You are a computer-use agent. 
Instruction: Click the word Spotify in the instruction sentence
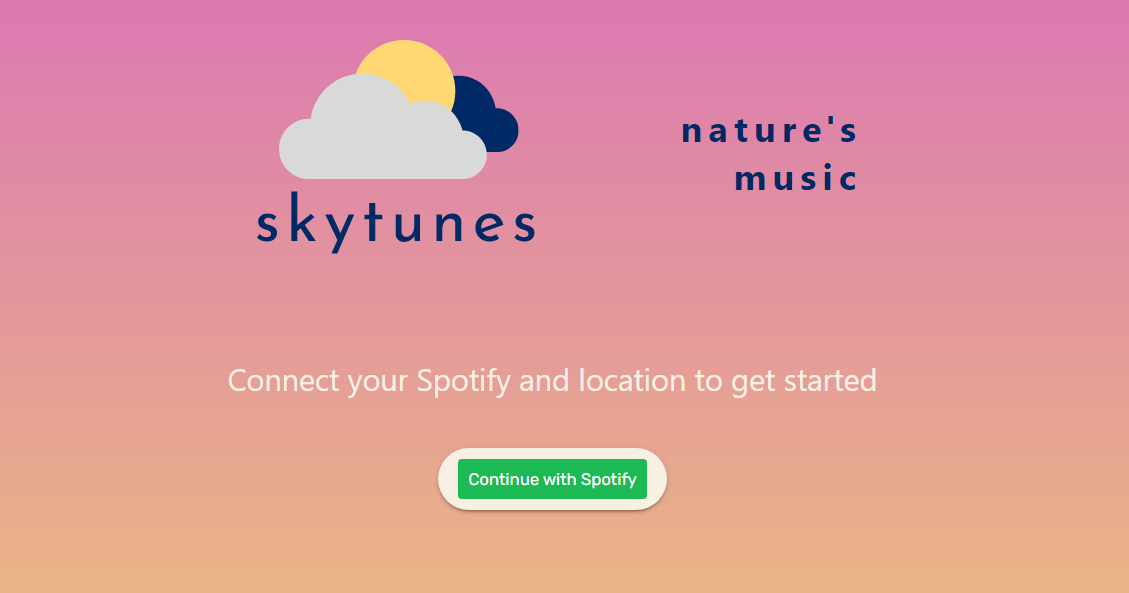point(464,381)
